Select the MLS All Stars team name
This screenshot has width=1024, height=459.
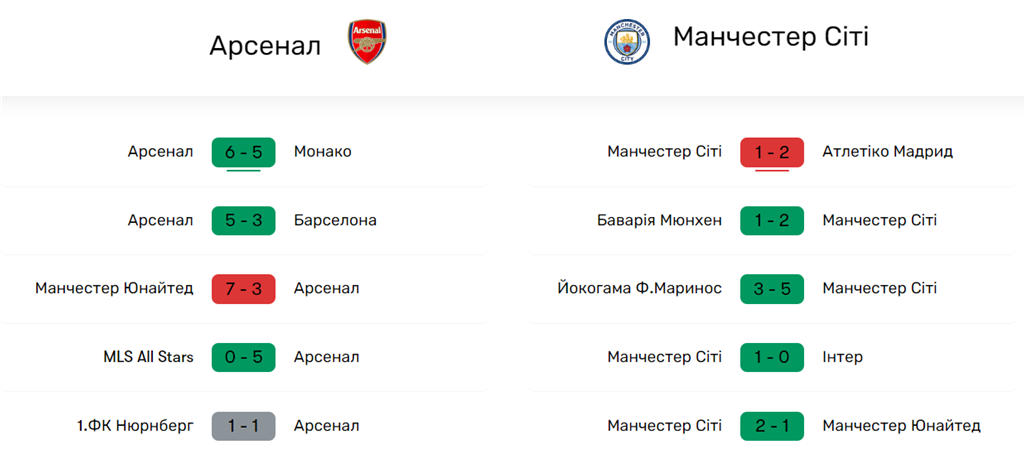pyautogui.click(x=148, y=357)
